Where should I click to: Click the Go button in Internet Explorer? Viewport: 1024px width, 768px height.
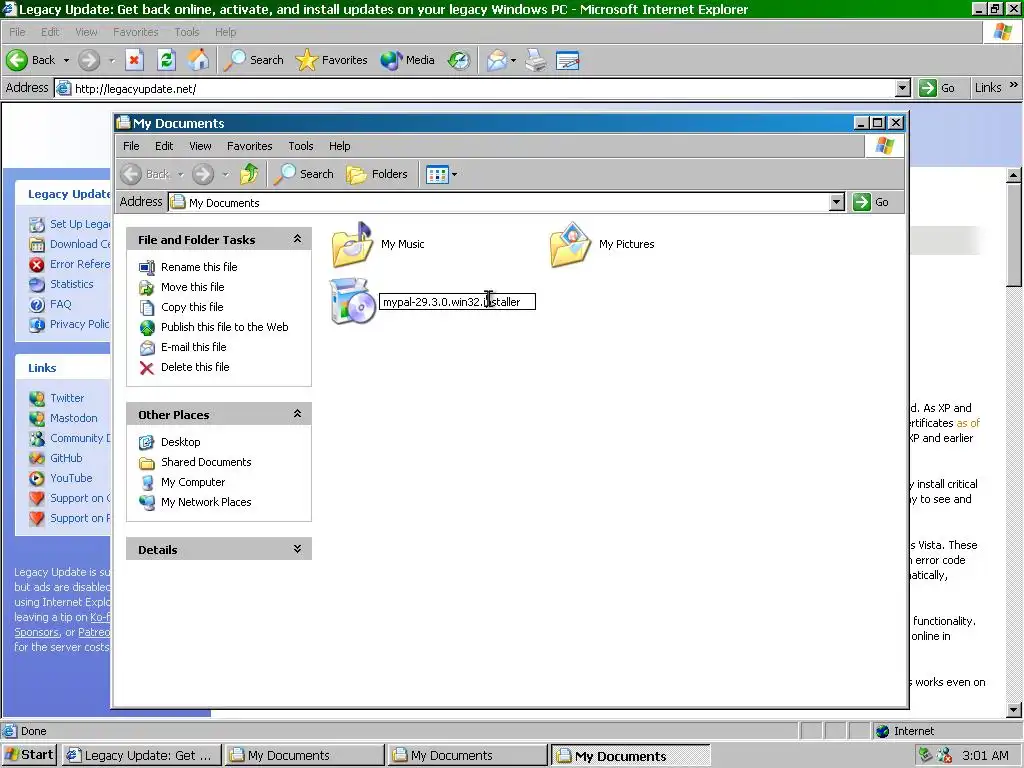pos(937,88)
